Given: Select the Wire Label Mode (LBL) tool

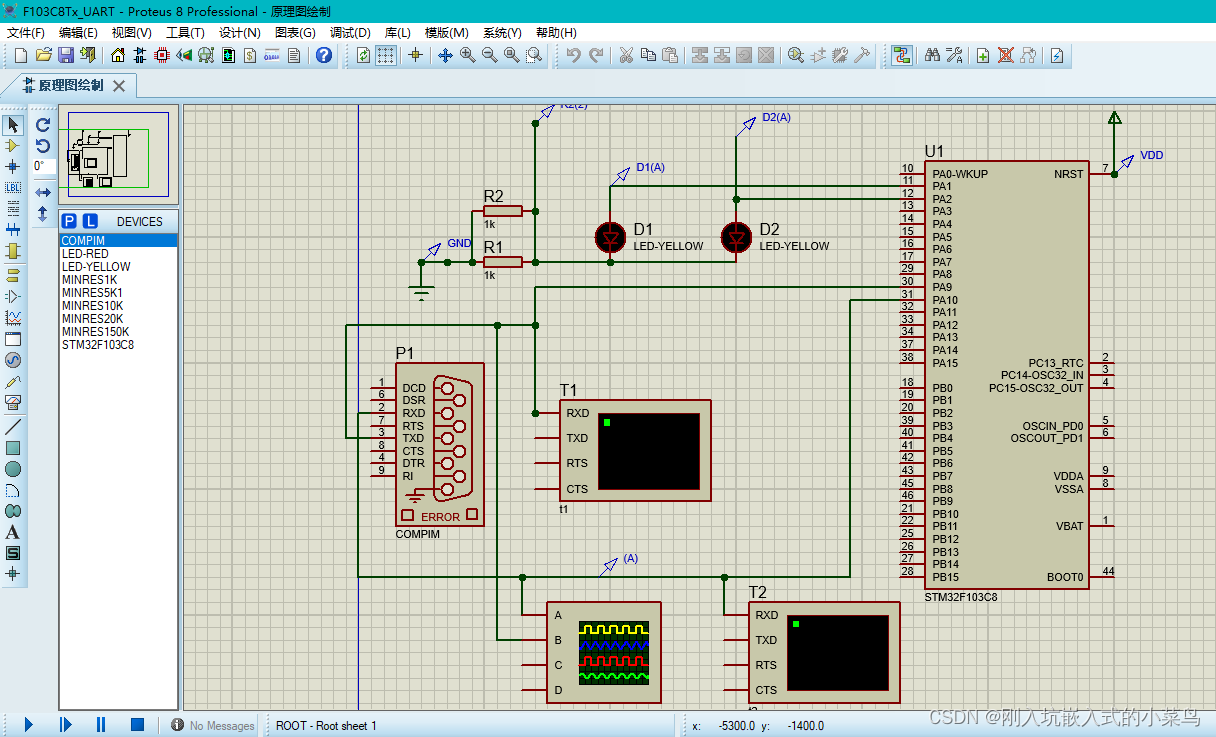Looking at the screenshot, I should (x=12, y=188).
